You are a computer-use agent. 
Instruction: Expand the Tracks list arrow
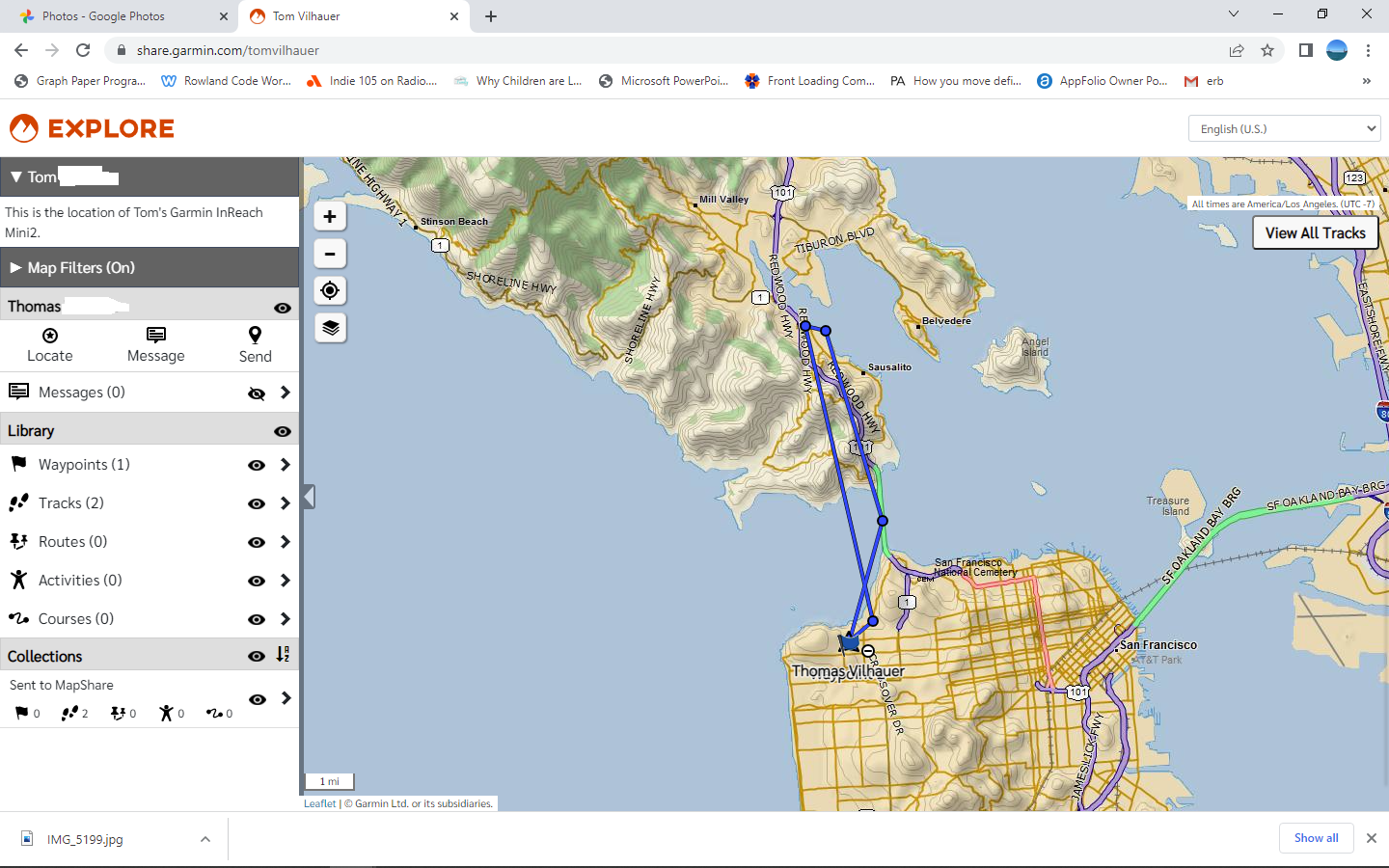(285, 503)
